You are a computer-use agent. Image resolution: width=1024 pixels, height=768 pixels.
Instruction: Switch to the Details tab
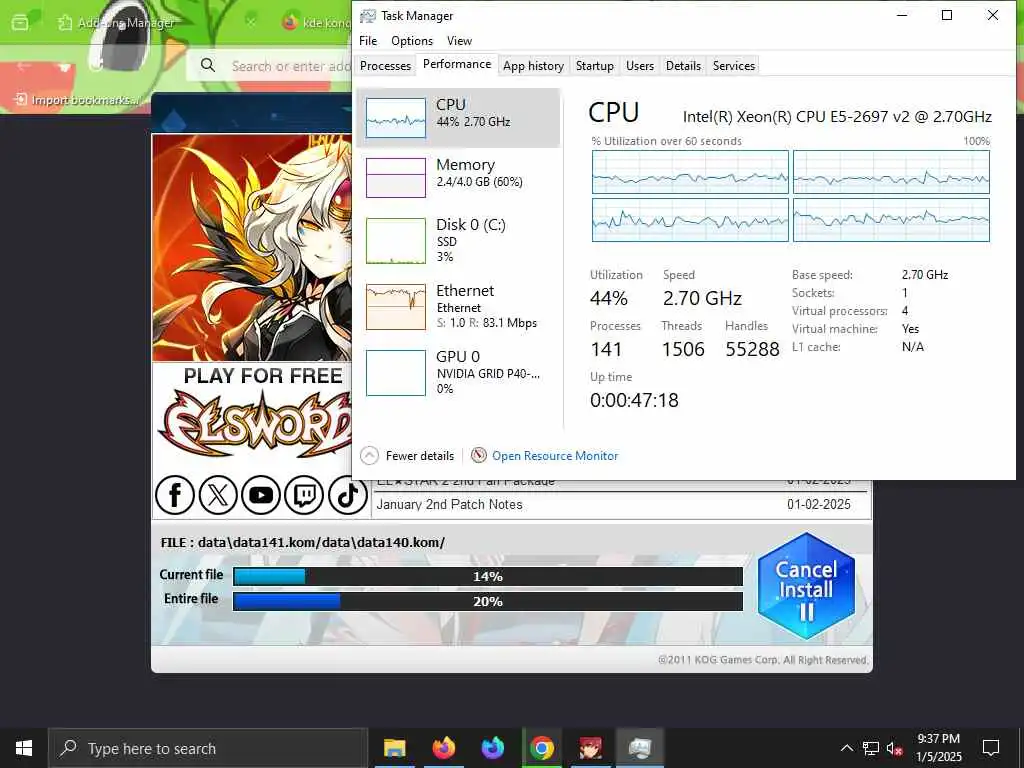click(683, 65)
